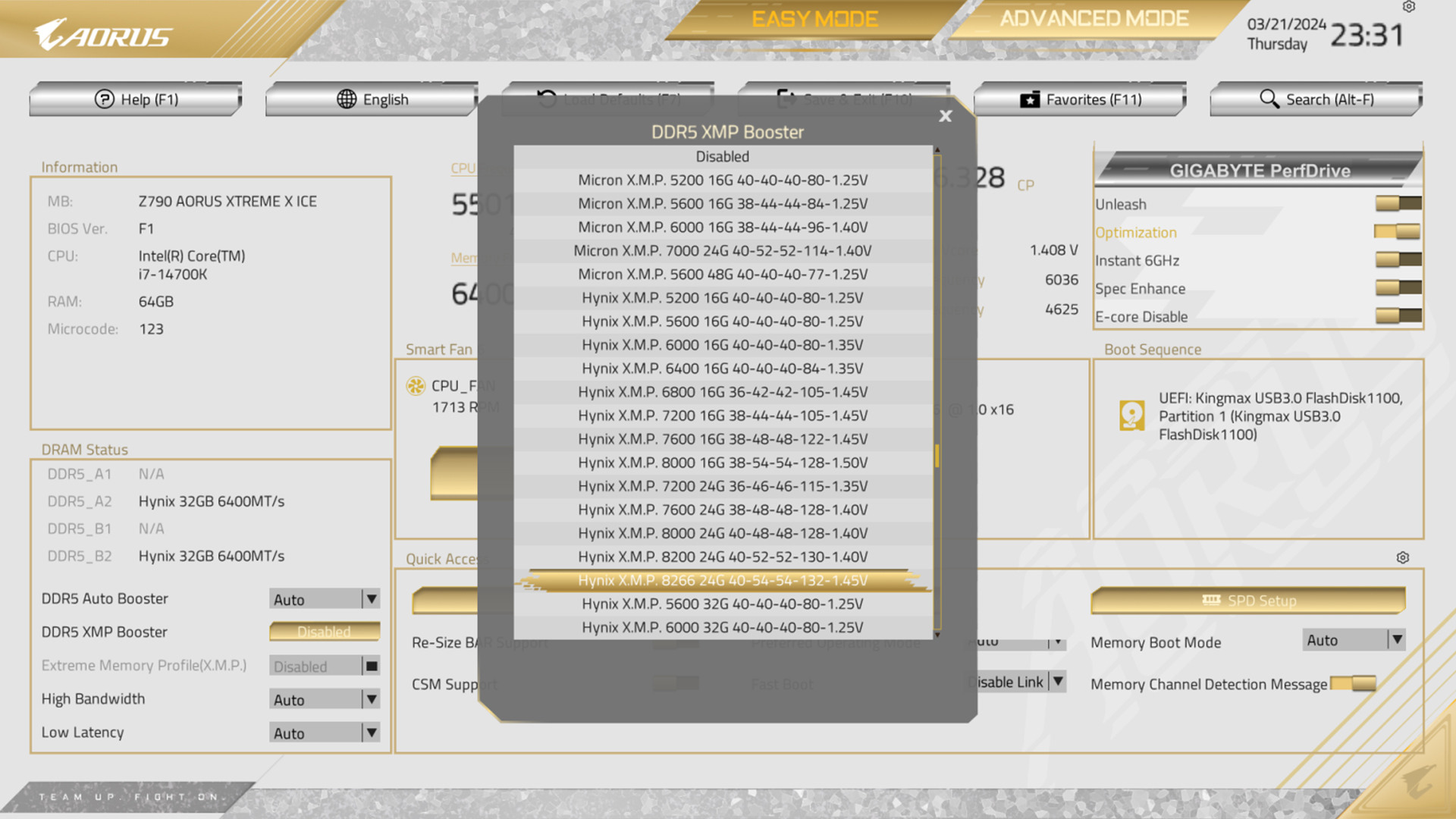Click the settings gear near the clock
1456x819 pixels.
[x=1409, y=7]
